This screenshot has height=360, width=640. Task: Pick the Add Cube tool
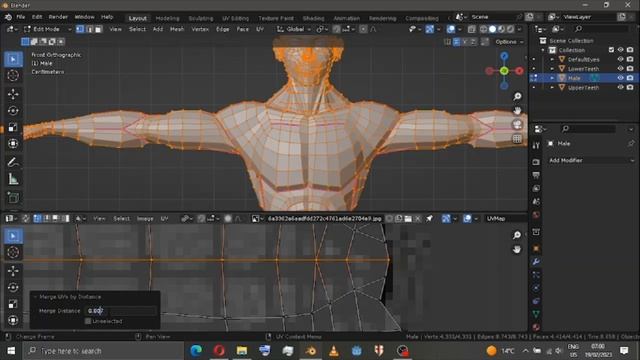pyautogui.click(x=13, y=198)
